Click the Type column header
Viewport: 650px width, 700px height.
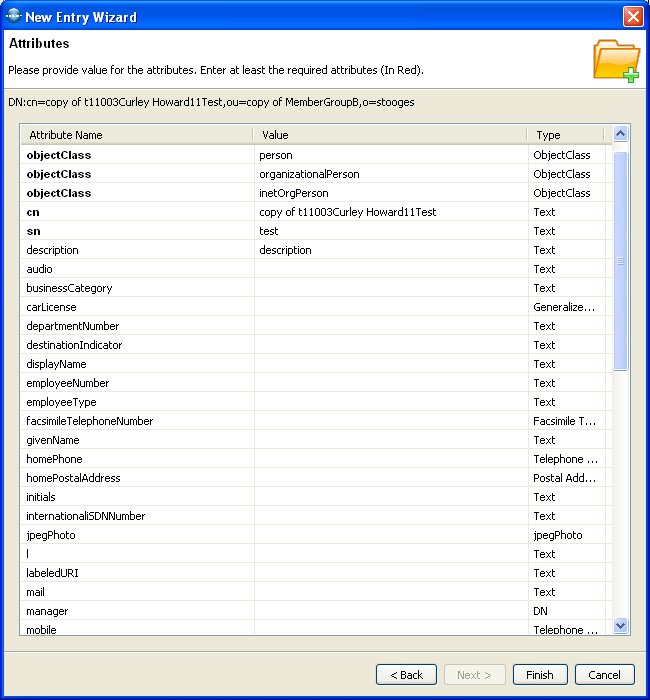click(x=566, y=135)
